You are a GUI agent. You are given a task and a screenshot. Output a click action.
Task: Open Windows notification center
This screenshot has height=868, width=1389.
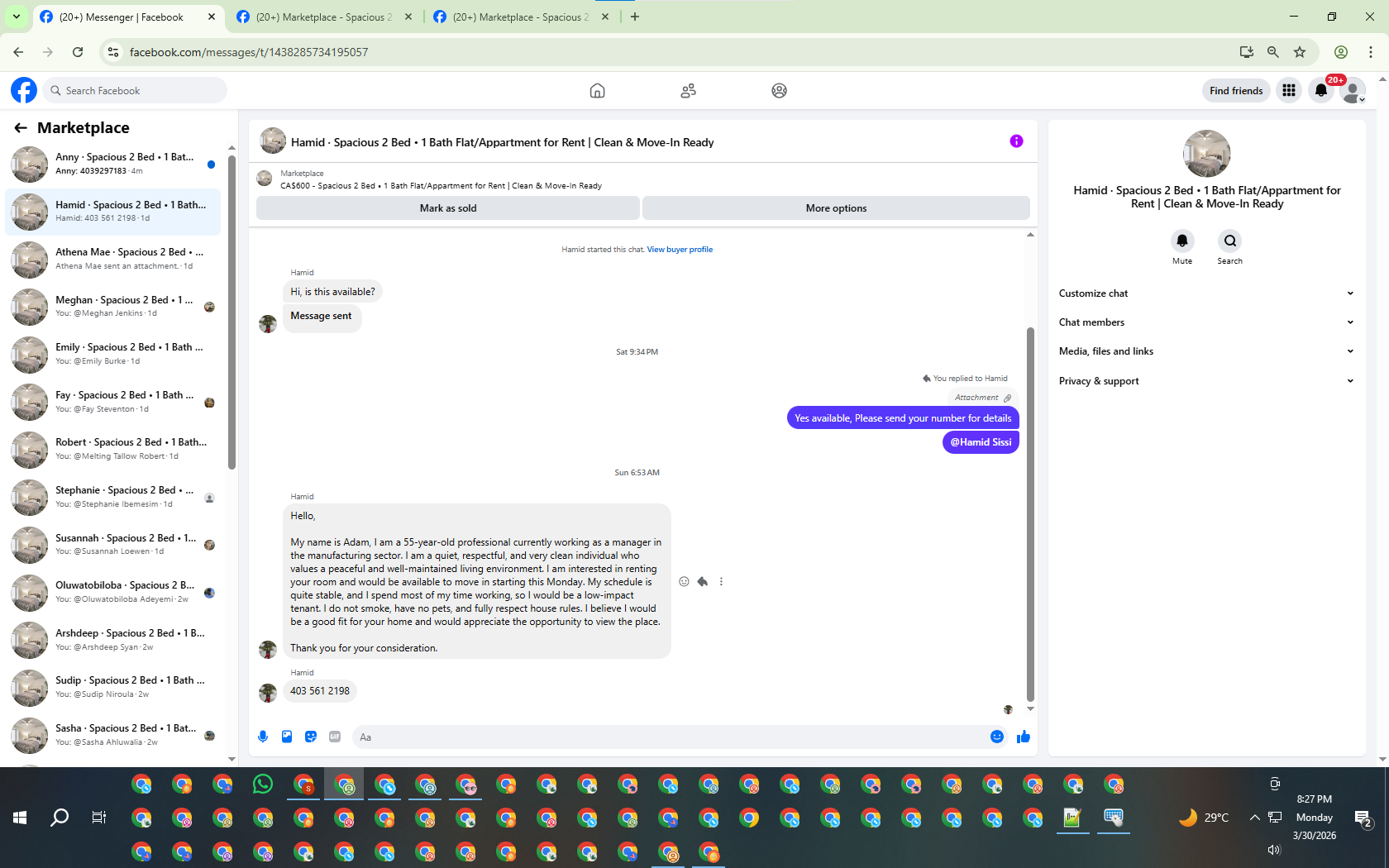[x=1363, y=818]
